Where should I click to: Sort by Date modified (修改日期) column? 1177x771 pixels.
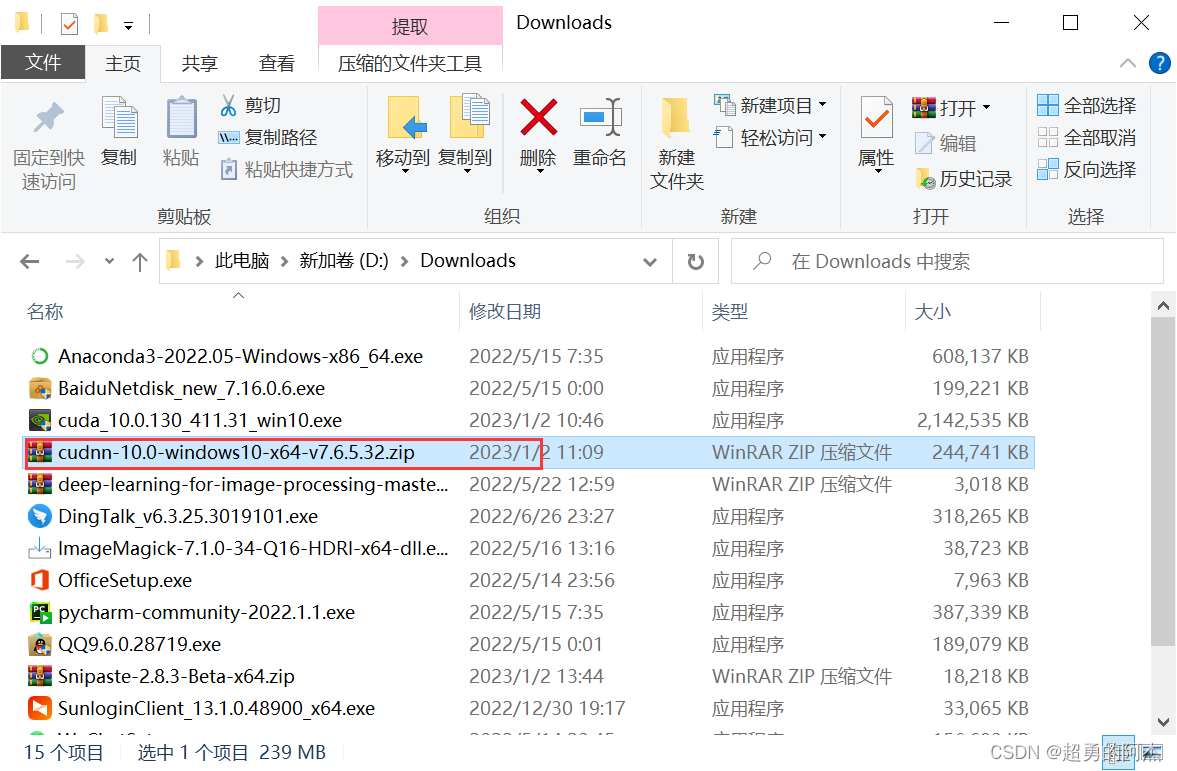tap(505, 312)
